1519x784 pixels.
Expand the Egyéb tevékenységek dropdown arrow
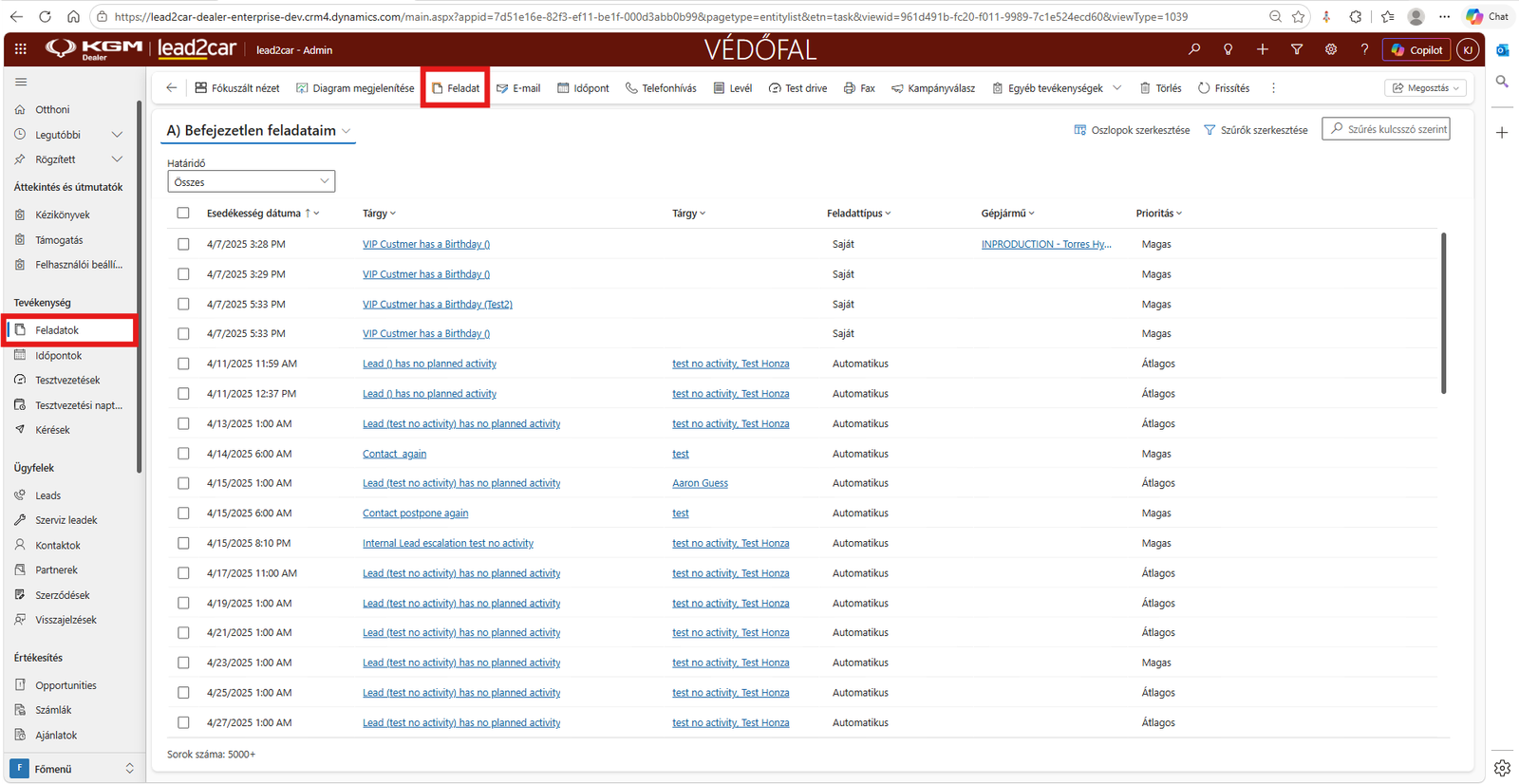1117,88
